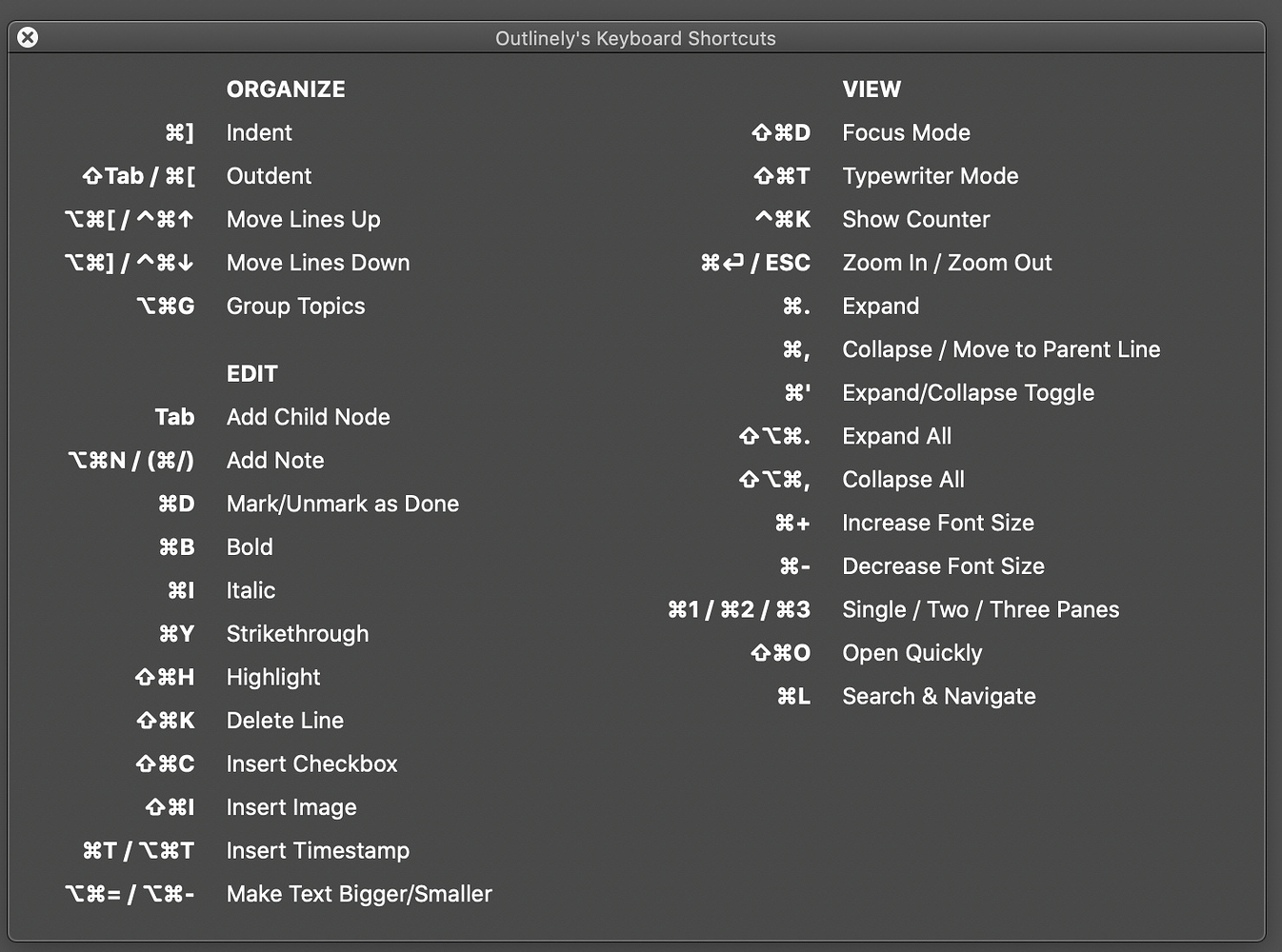
Task: Click the '⌘1 / ⌘2 / ⌘3' key combo
Action: [x=739, y=609]
